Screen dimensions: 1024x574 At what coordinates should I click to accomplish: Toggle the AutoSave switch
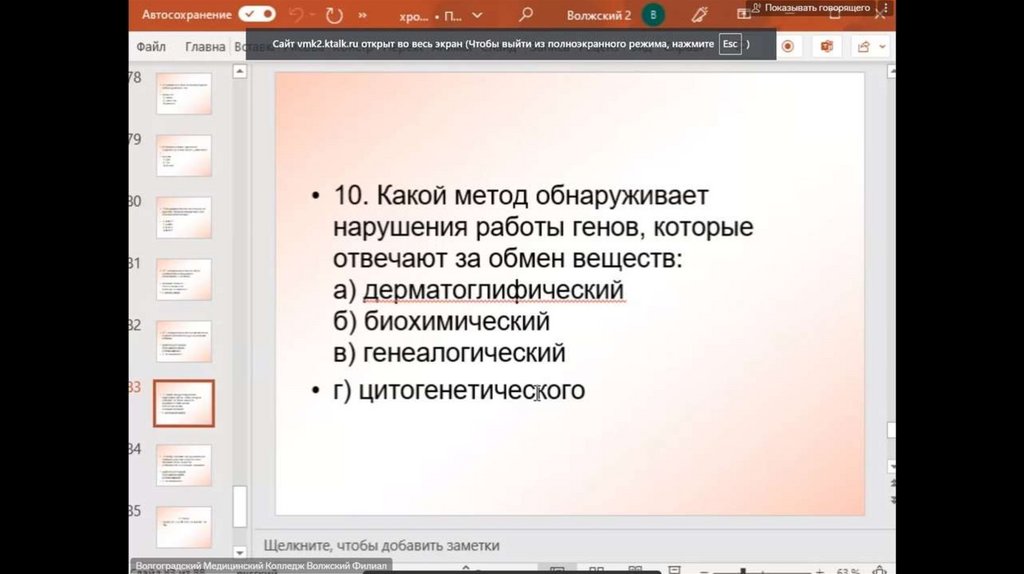(x=257, y=15)
